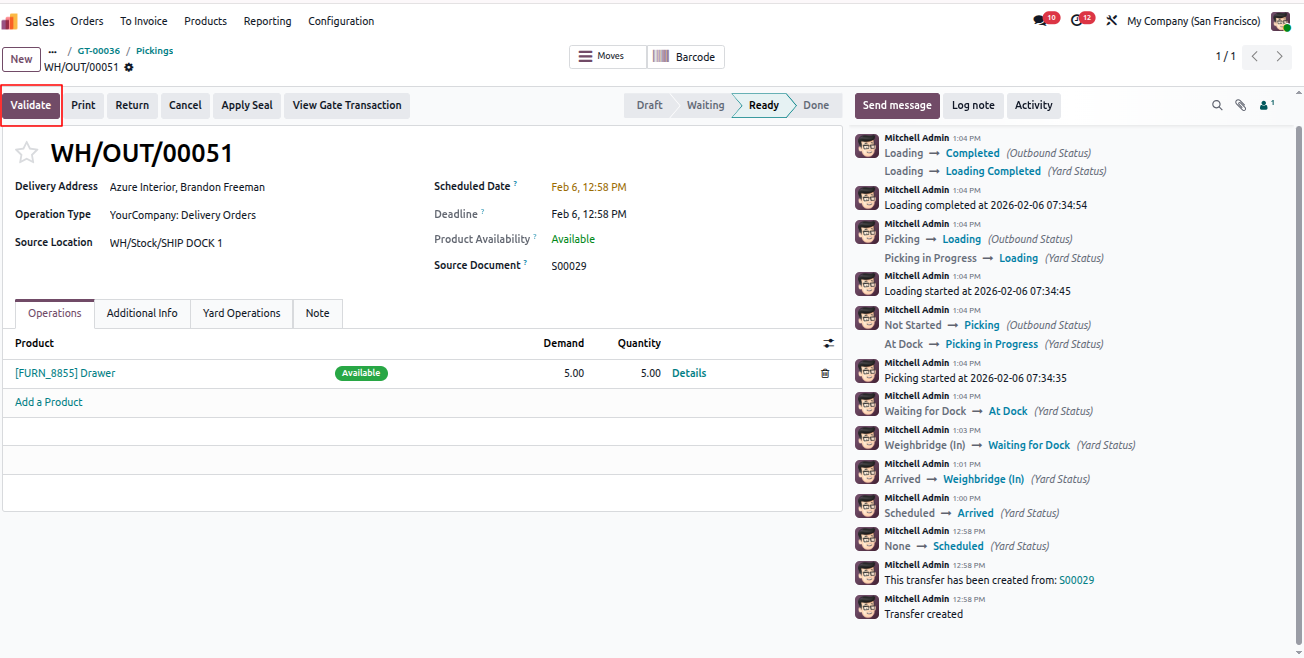Select the Waiting status stage
The height and width of the screenshot is (658, 1304).
tap(705, 105)
